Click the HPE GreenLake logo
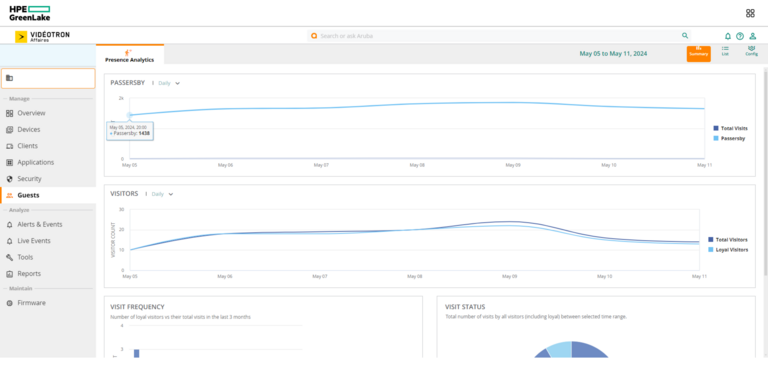The image size is (768, 368). [29, 13]
